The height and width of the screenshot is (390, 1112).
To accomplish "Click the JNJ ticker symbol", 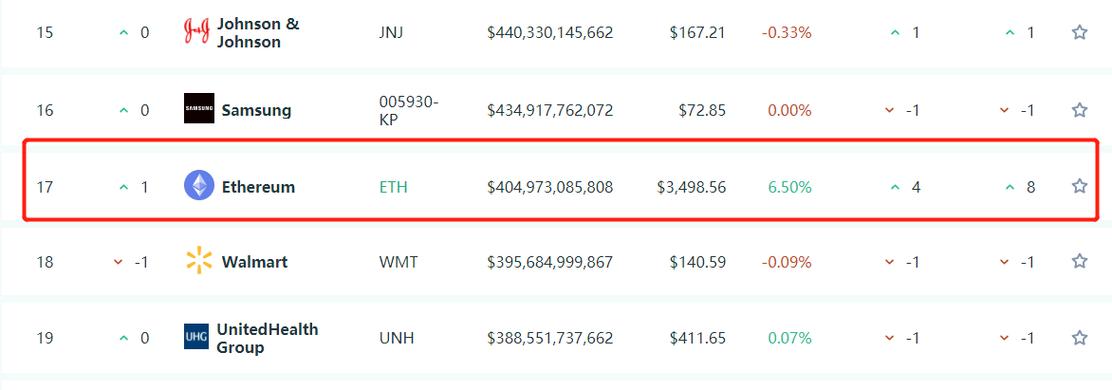I will point(391,33).
